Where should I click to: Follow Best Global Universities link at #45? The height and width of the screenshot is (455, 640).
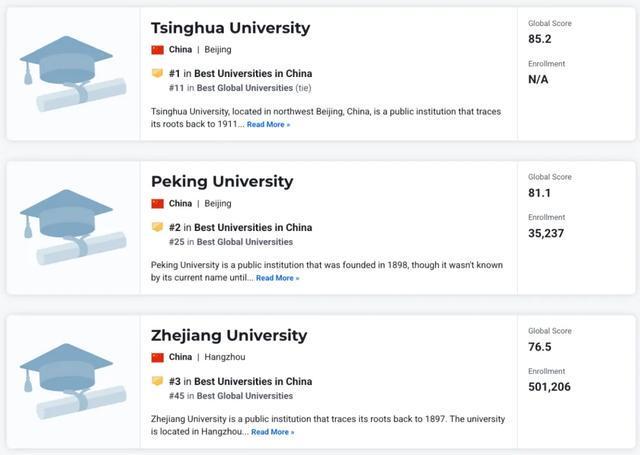click(x=245, y=396)
